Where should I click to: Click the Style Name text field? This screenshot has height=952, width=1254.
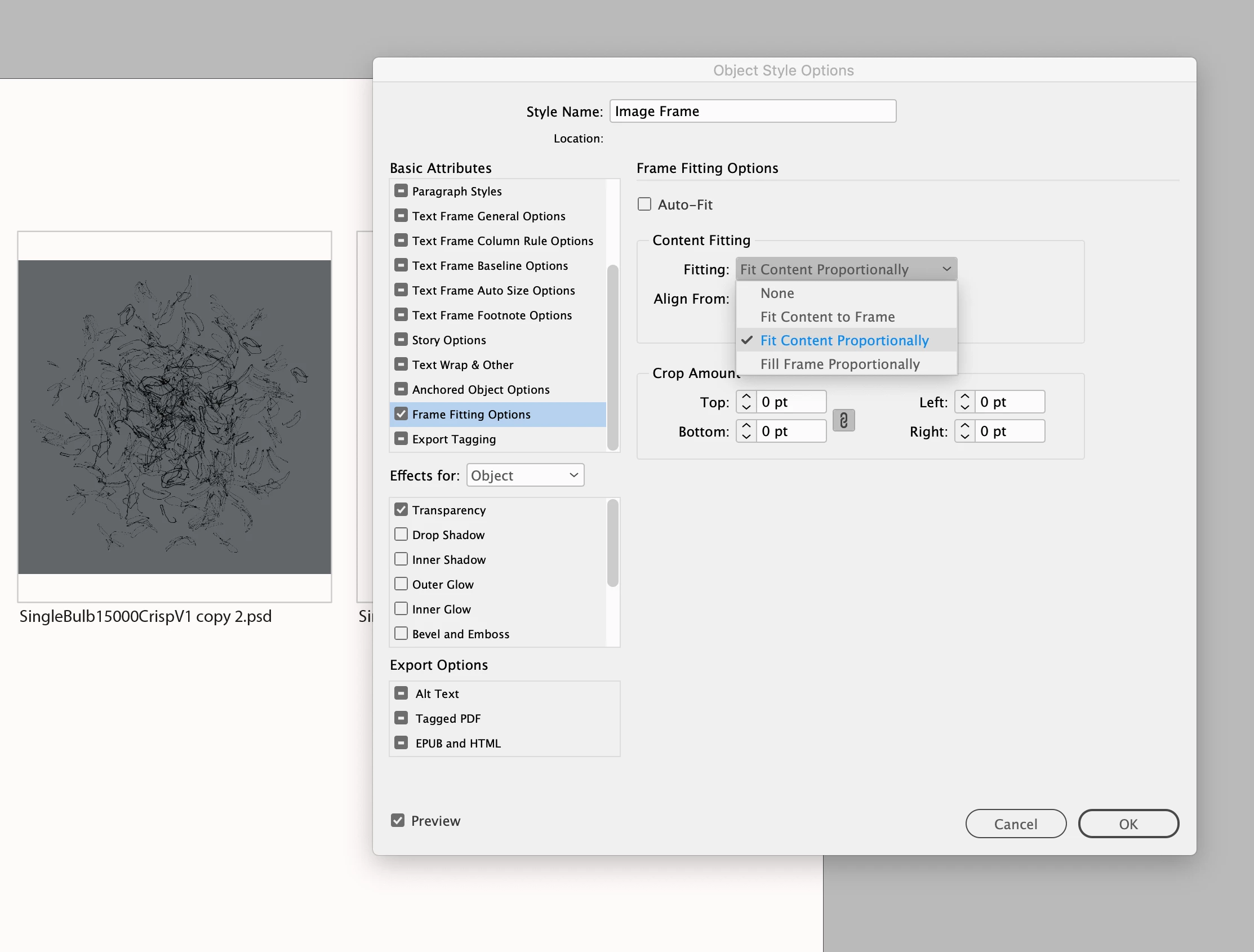(x=752, y=111)
